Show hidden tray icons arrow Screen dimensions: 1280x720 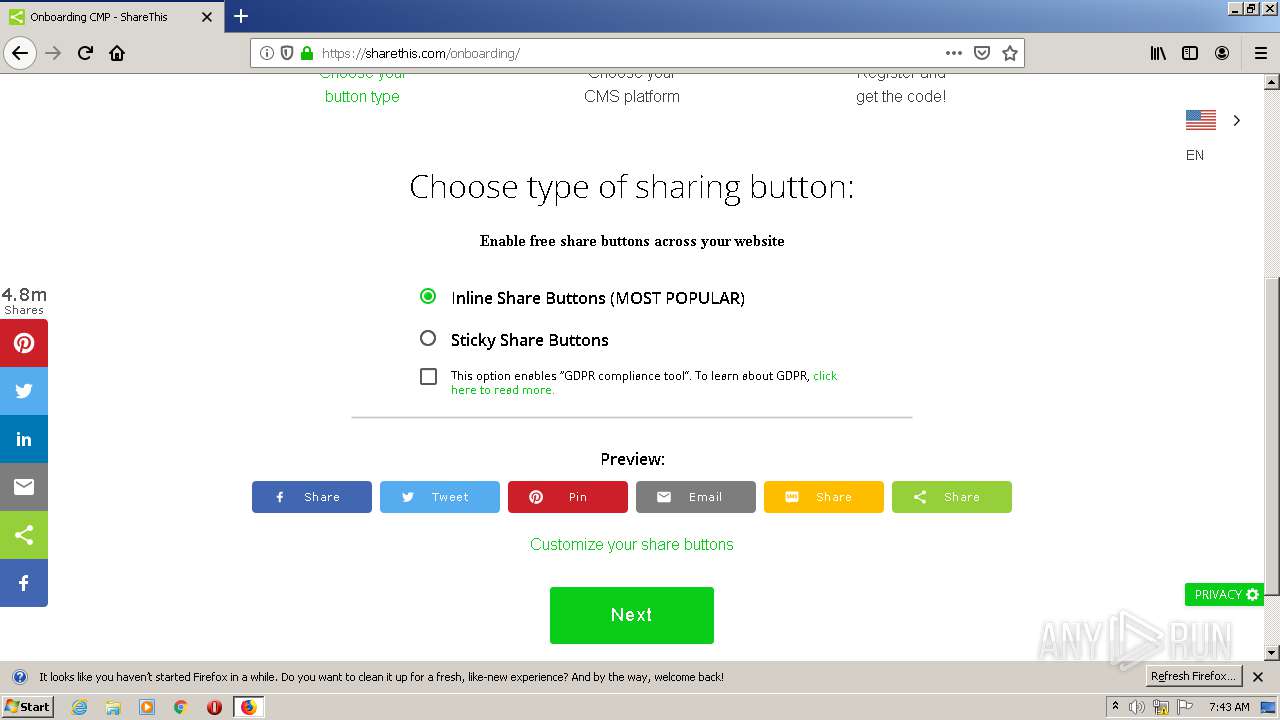(1115, 706)
